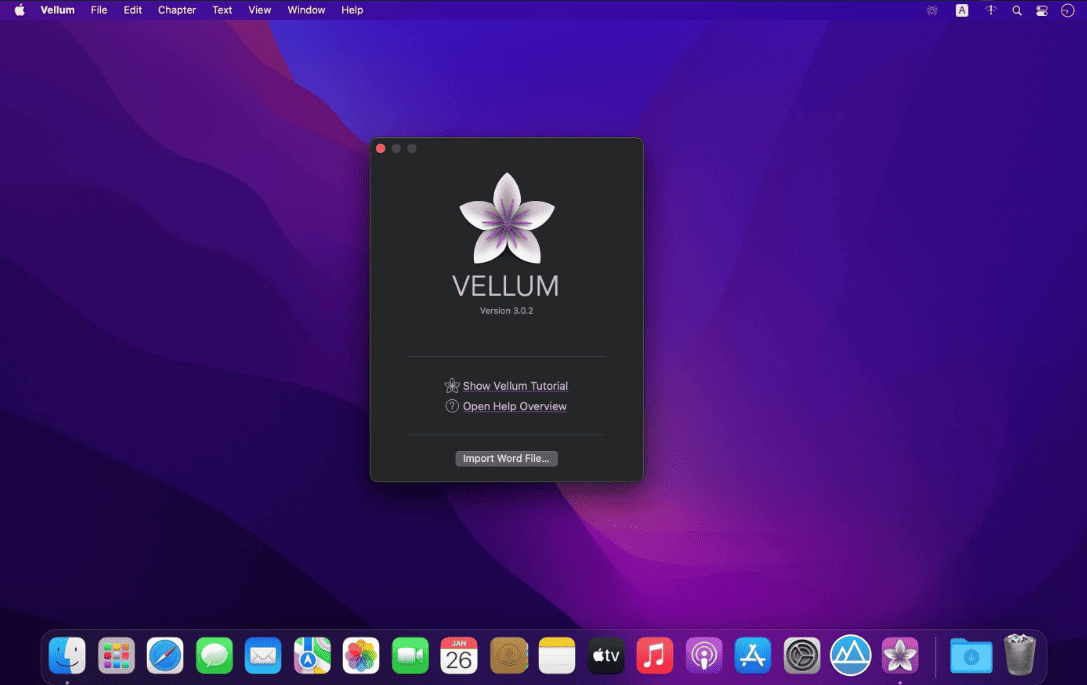The image size is (1087, 685).
Task: Open Mail from the Dock
Action: click(x=263, y=655)
